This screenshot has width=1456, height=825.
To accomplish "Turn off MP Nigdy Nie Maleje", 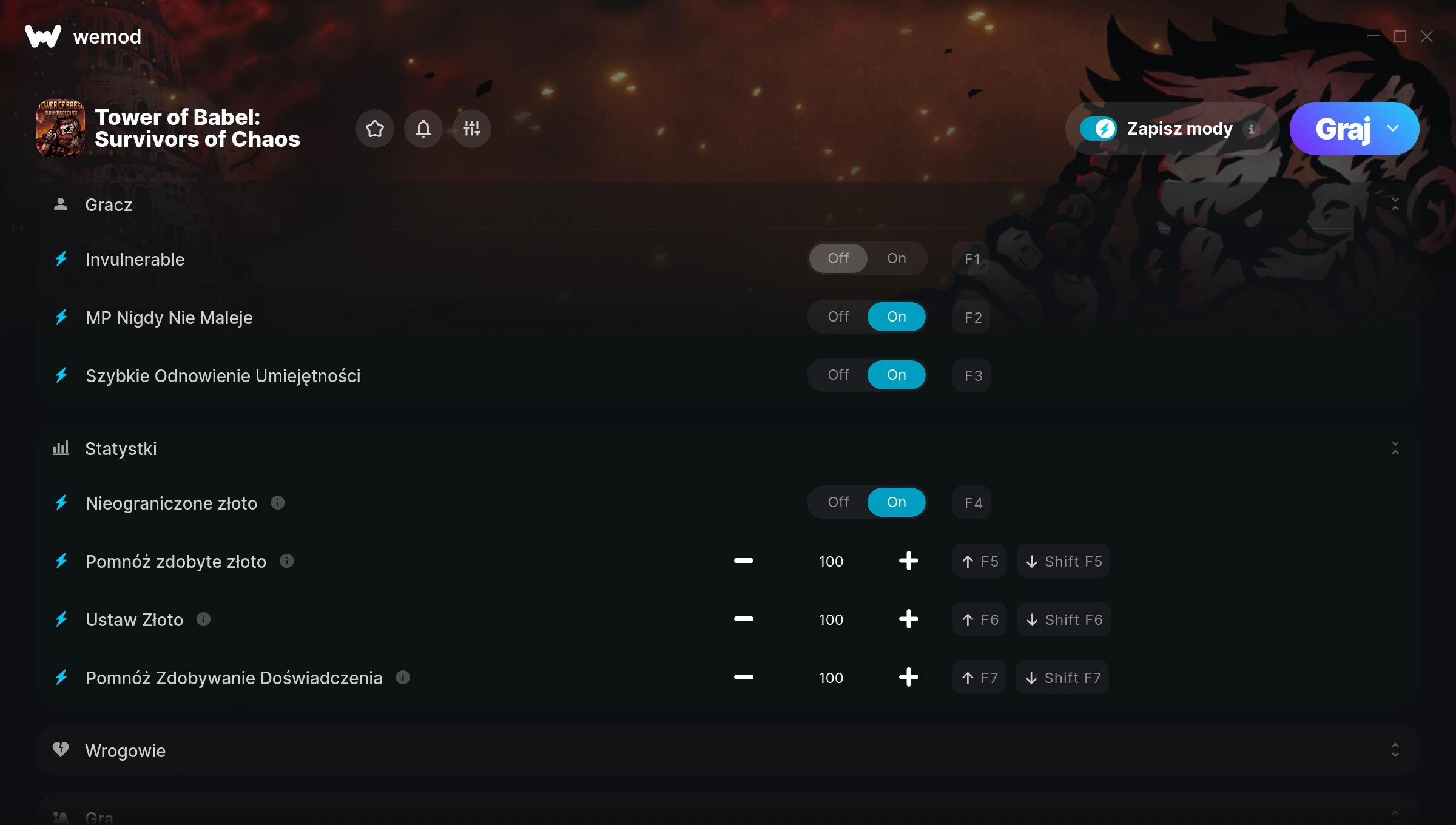I will [838, 317].
